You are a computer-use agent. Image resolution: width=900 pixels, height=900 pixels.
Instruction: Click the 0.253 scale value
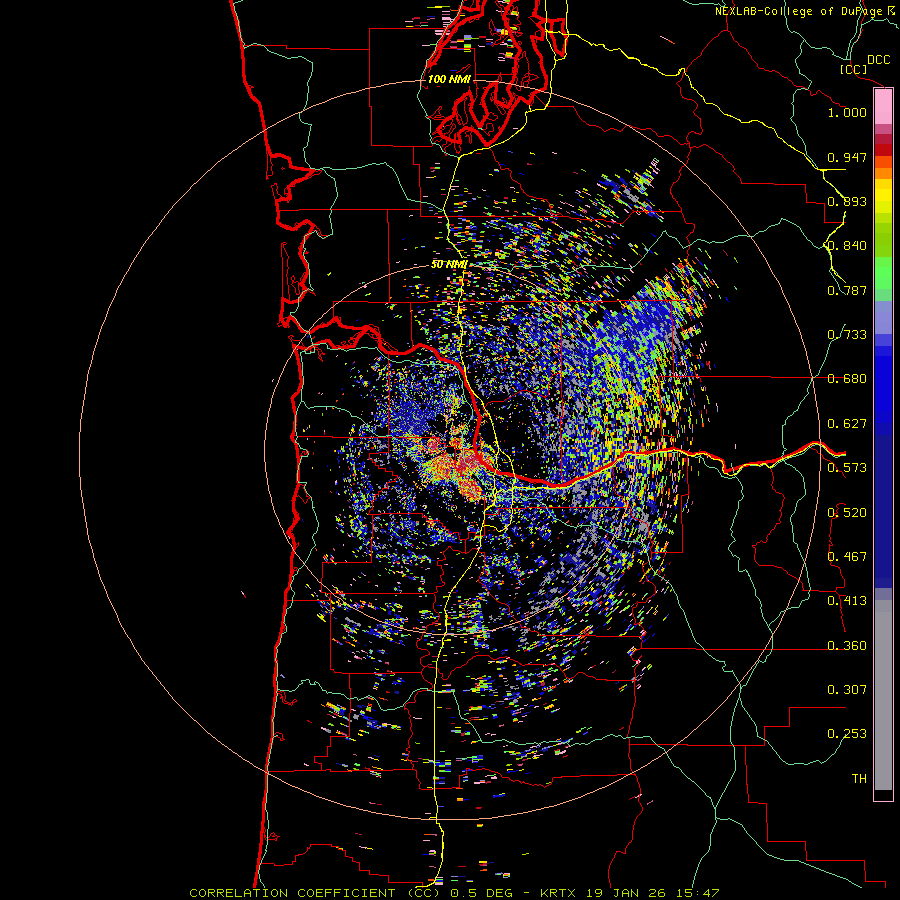(847, 734)
